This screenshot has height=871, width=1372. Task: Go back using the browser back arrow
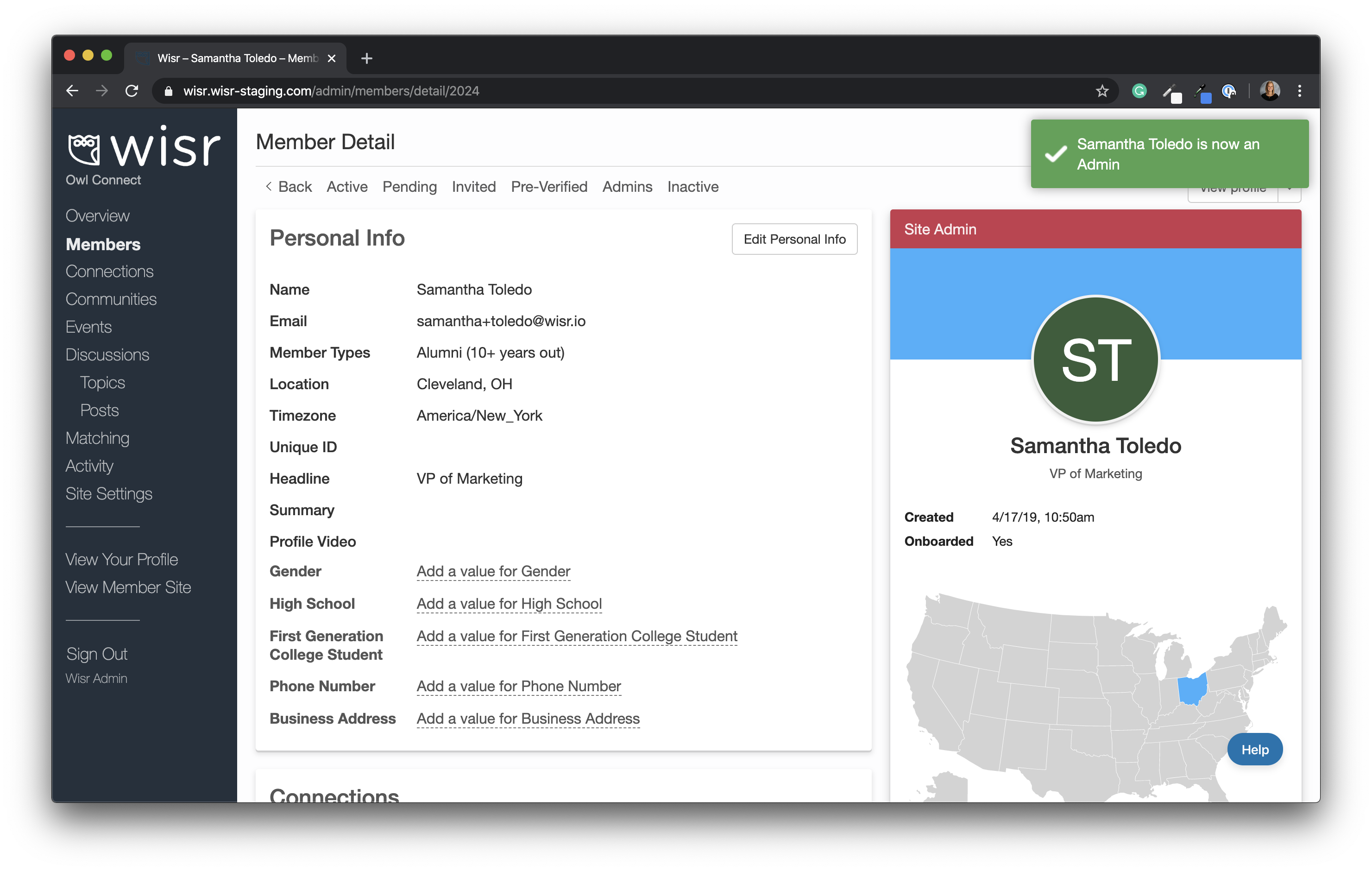(72, 91)
